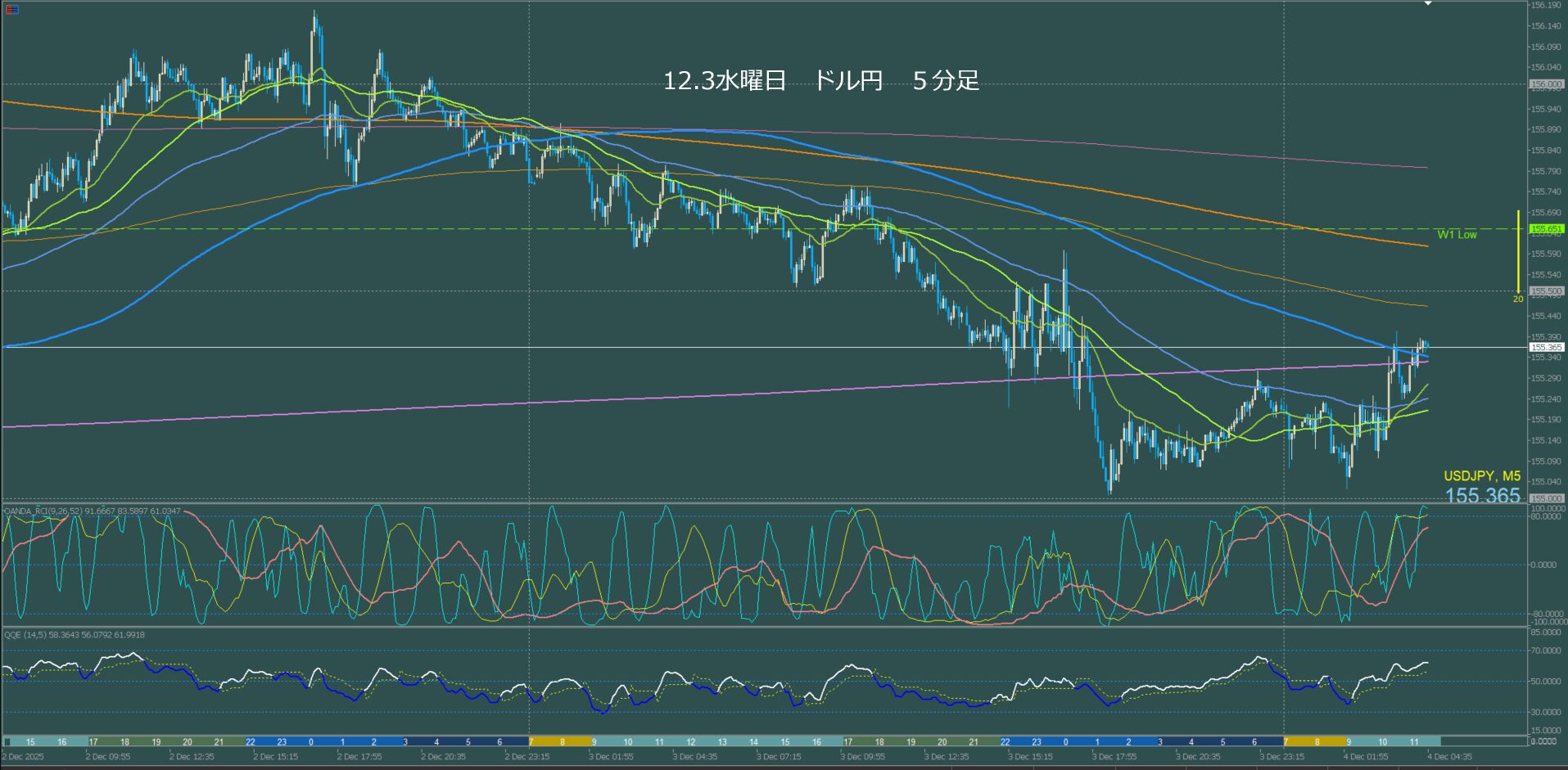Click the 4 Dec 01:55 time axis label
Image resolution: width=1568 pixels, height=770 pixels.
pyautogui.click(x=1366, y=757)
